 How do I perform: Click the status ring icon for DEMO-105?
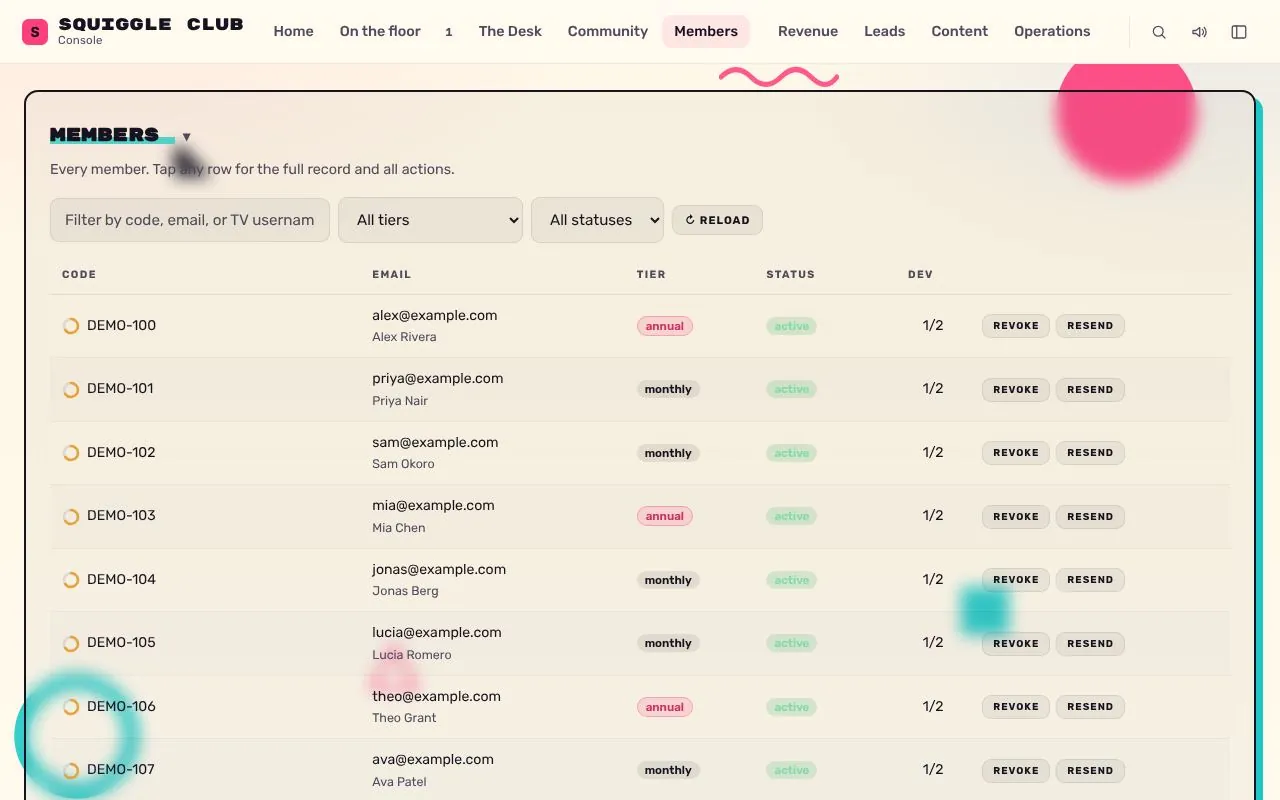click(x=71, y=643)
